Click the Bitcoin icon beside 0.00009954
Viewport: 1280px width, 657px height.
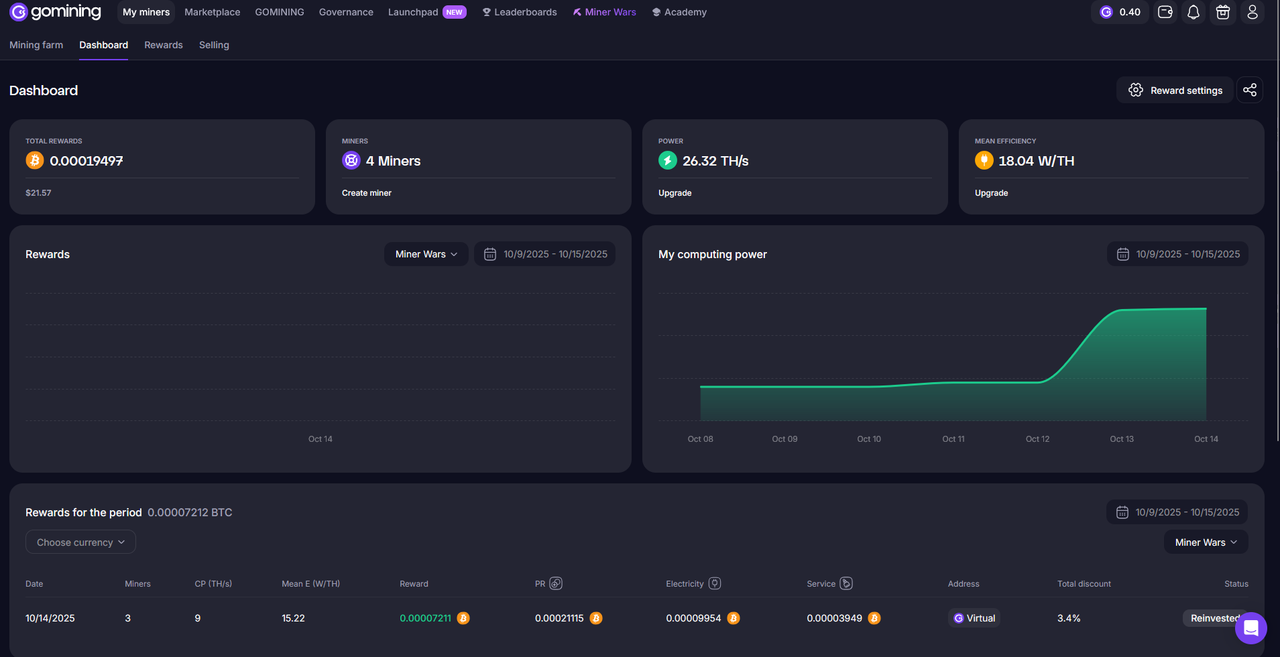733,618
